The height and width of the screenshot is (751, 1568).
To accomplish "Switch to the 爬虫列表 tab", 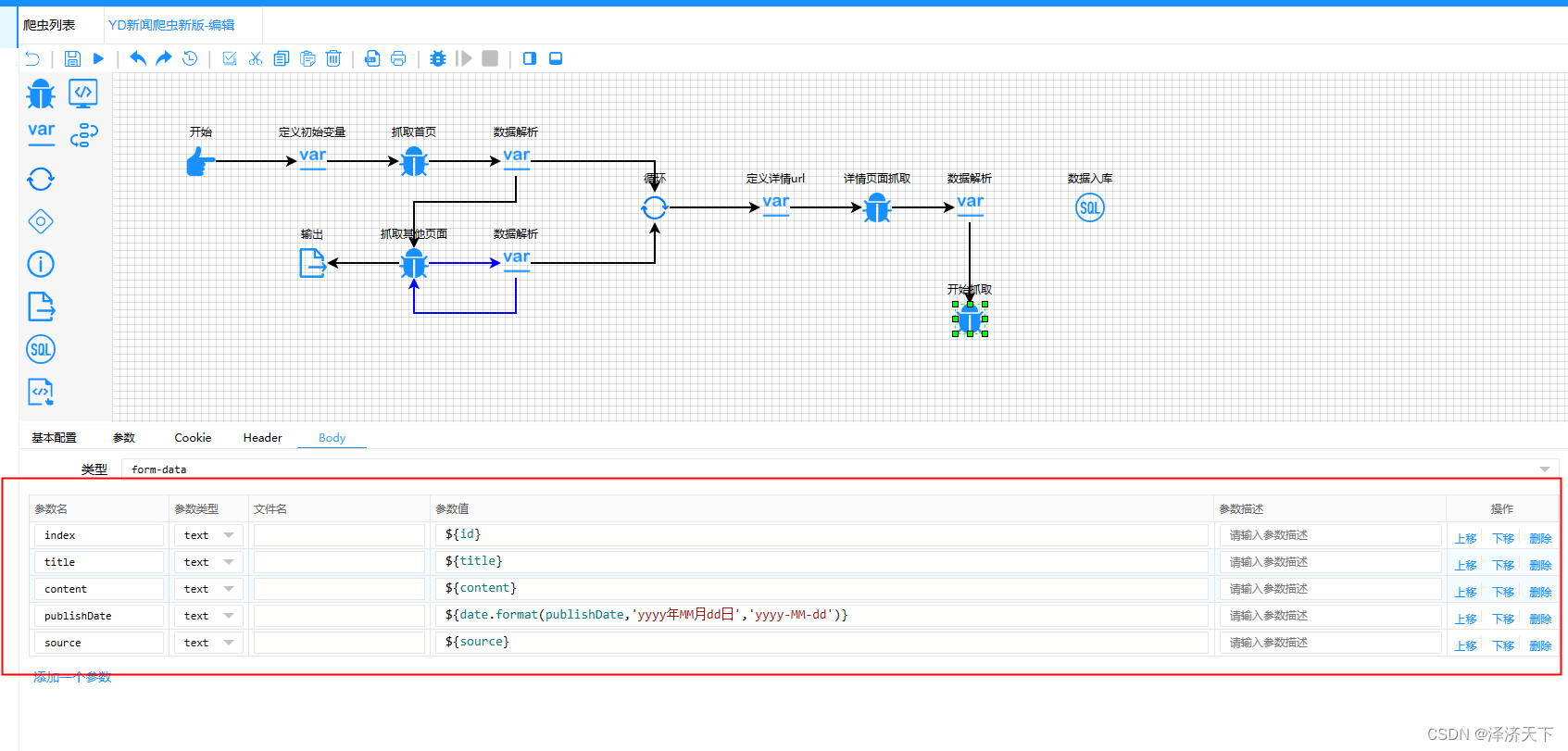I will tap(49, 25).
